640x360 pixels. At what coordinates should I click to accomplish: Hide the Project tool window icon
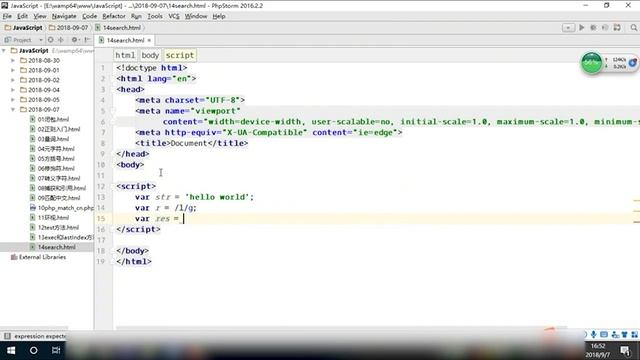coord(87,40)
